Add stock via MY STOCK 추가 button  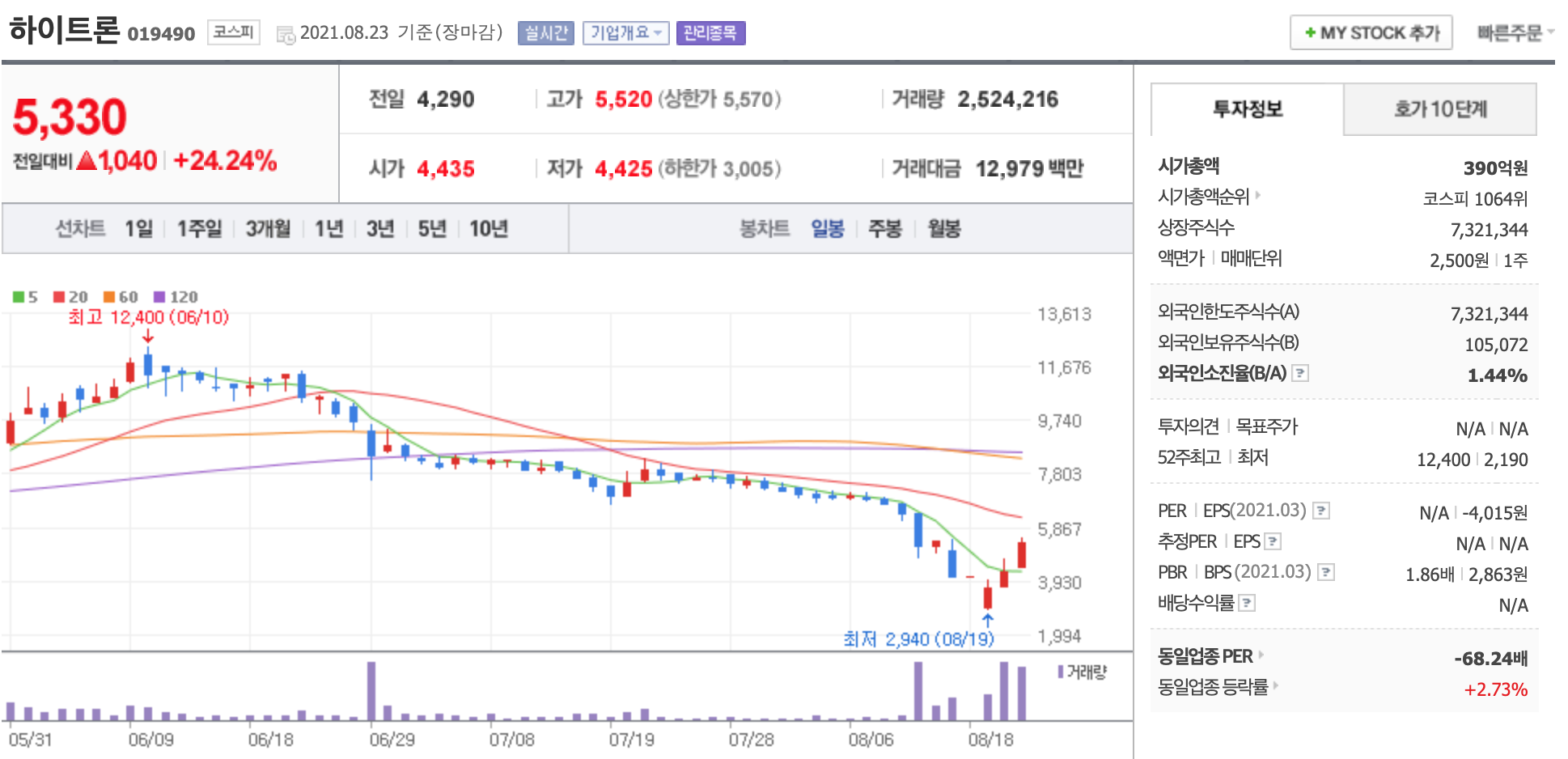tap(1371, 32)
